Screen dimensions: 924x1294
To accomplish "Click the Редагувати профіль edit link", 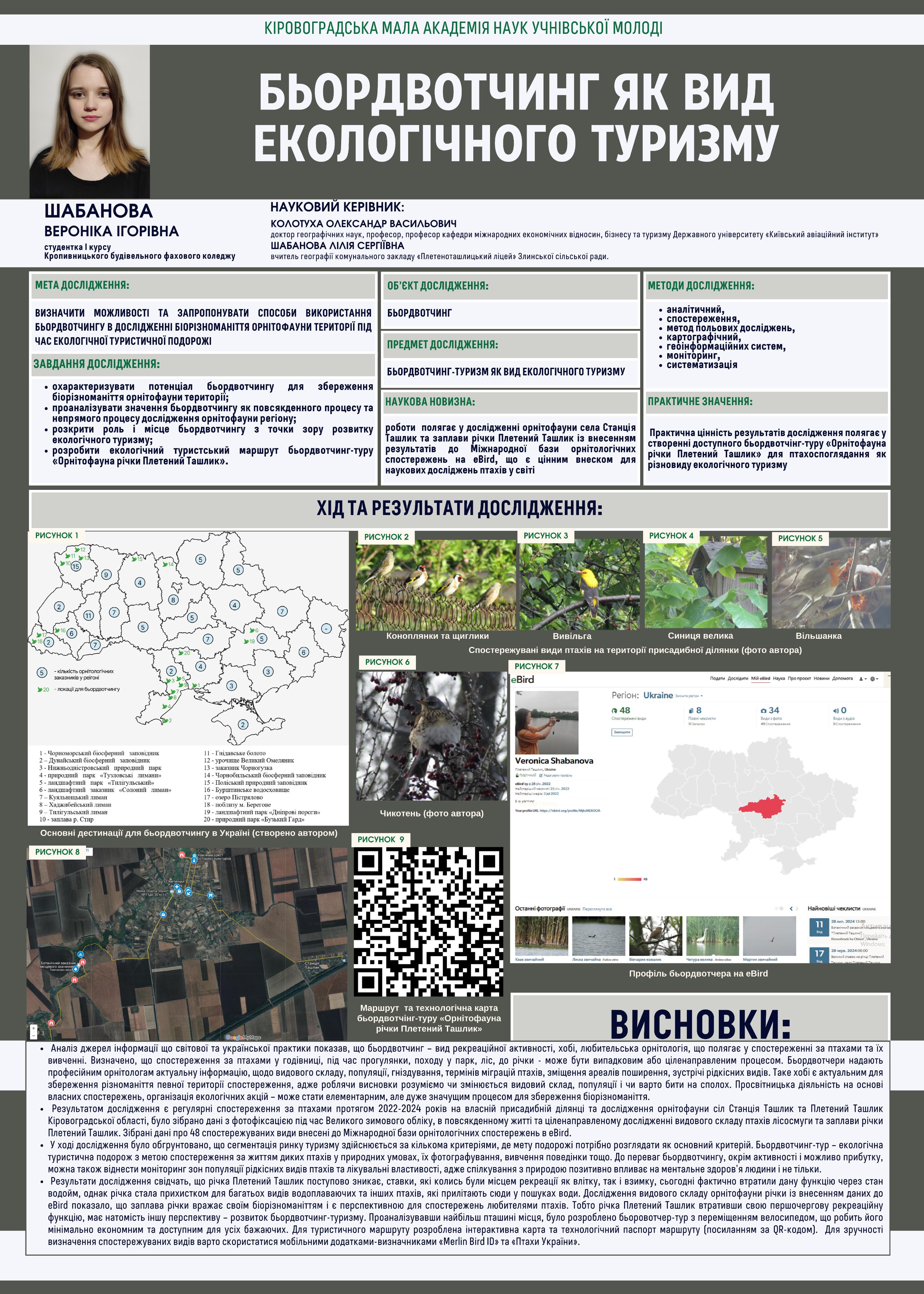I will pyautogui.click(x=556, y=776).
